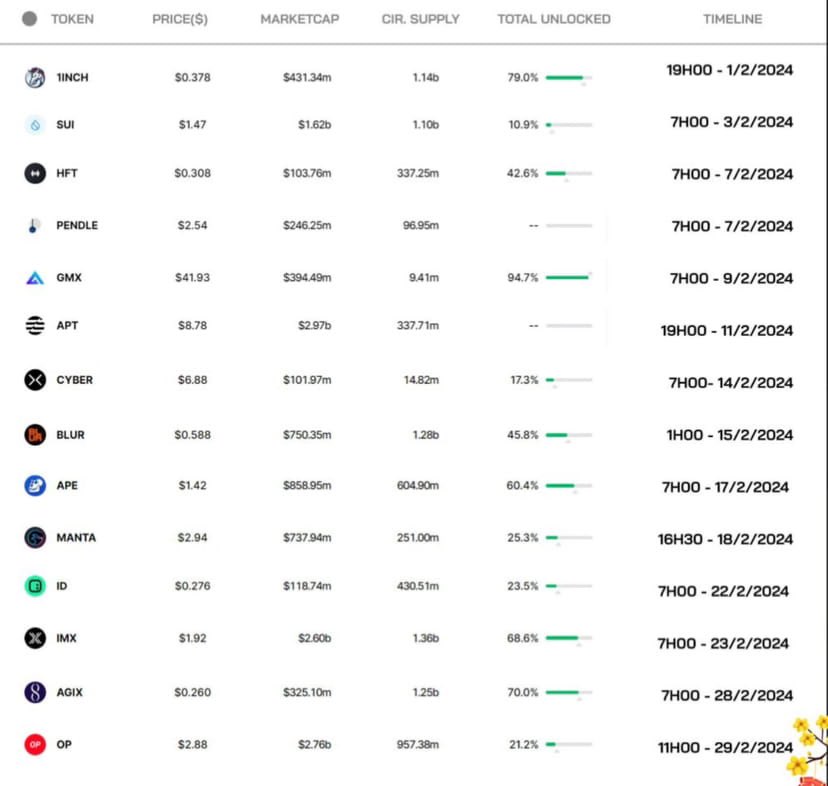Select timeline 16H30 - 18/2/2024

click(x=725, y=539)
